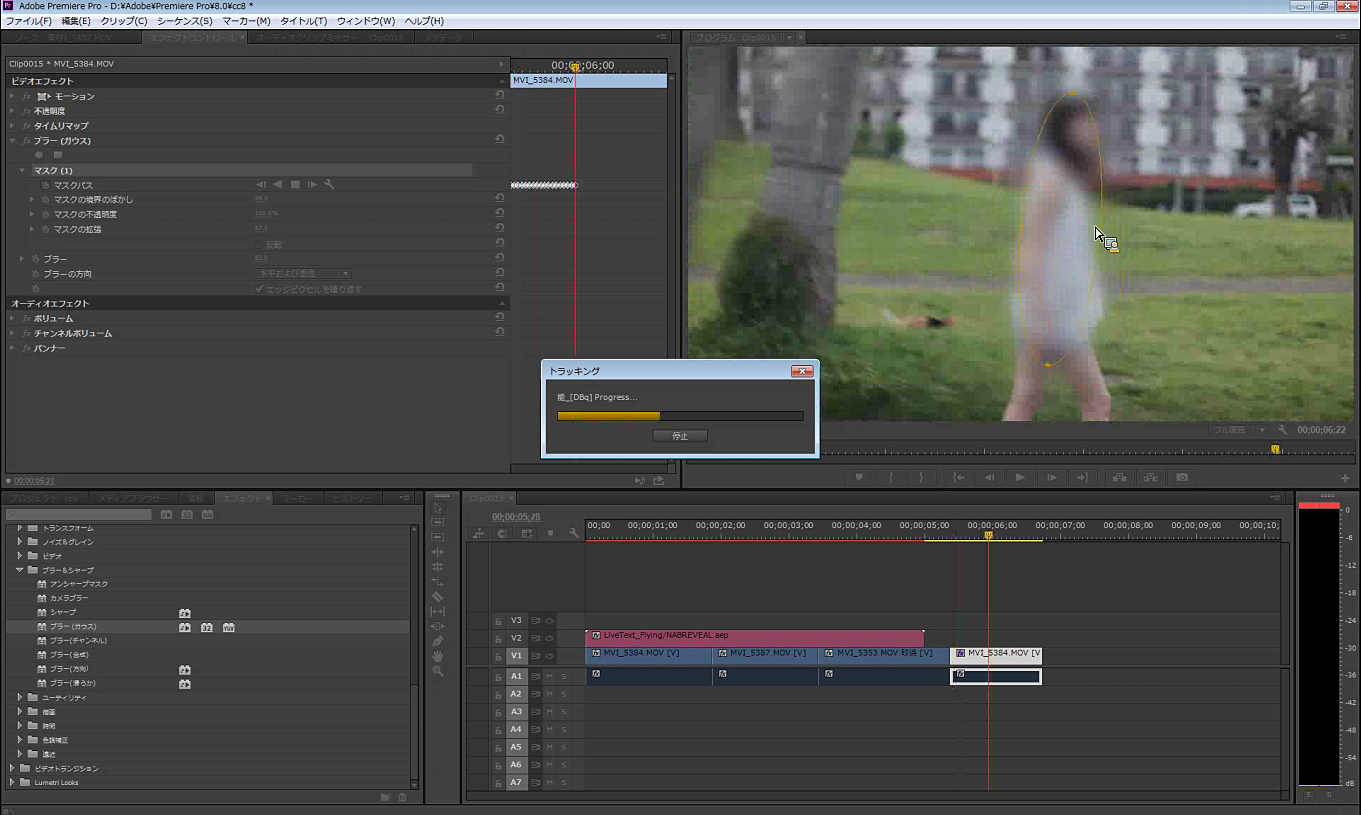Click track header A1 target button
Image resolution: width=1361 pixels, height=815 pixels.
pyautogui.click(x=516, y=677)
